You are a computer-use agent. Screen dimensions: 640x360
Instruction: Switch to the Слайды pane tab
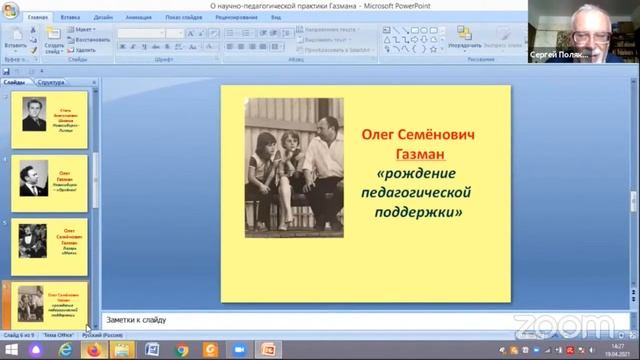pos(15,82)
